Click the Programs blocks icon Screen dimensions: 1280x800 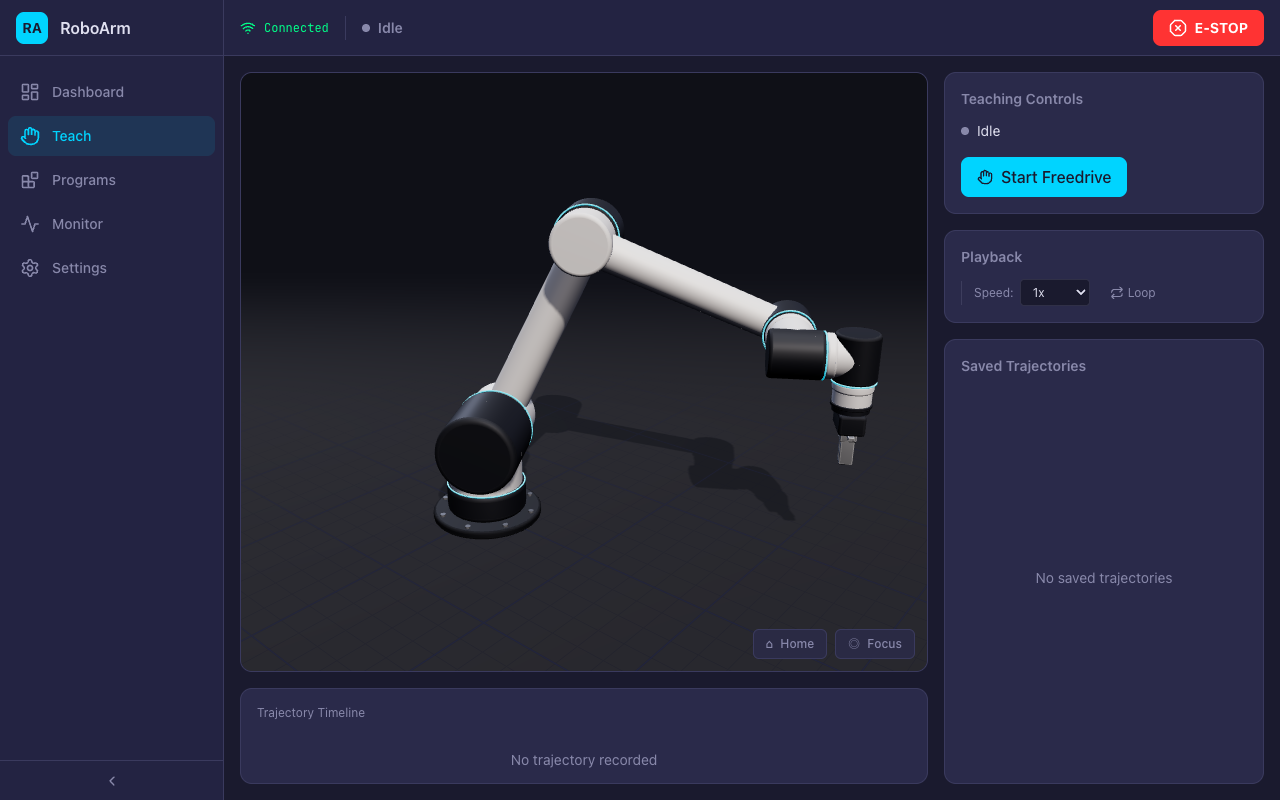pyautogui.click(x=30, y=180)
